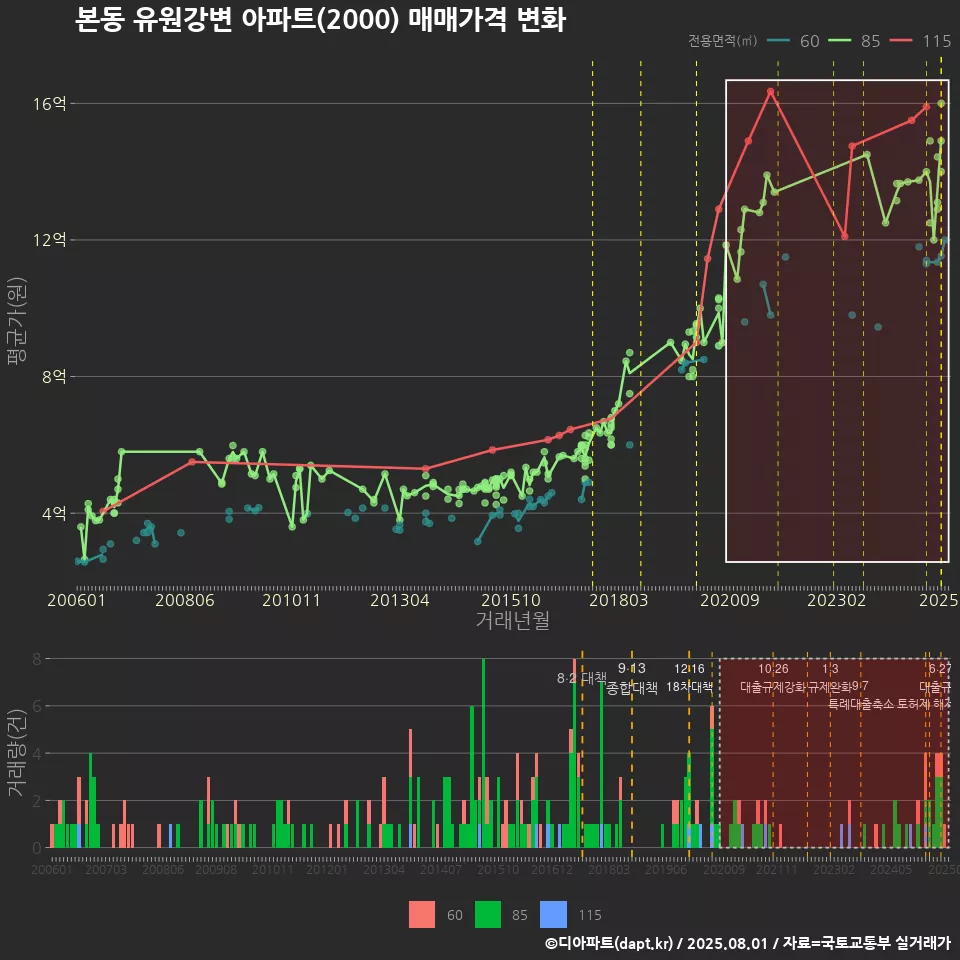Click 202009 on the price chart x-axis

click(730, 600)
